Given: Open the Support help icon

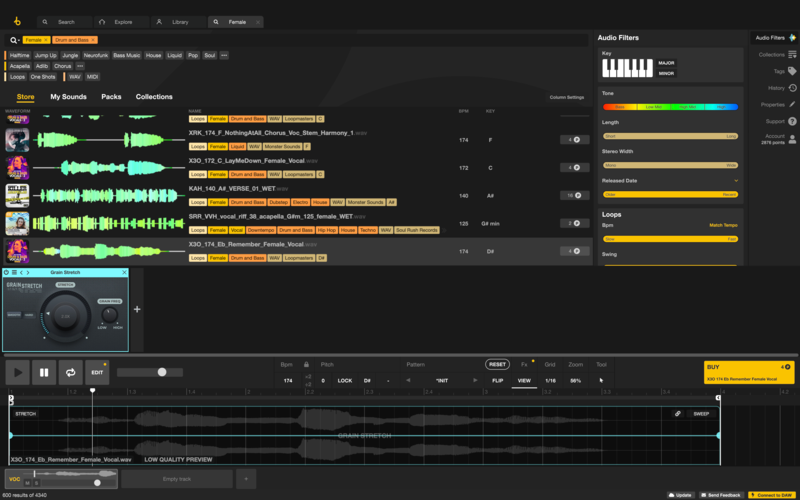Looking at the screenshot, I should (x=792, y=121).
